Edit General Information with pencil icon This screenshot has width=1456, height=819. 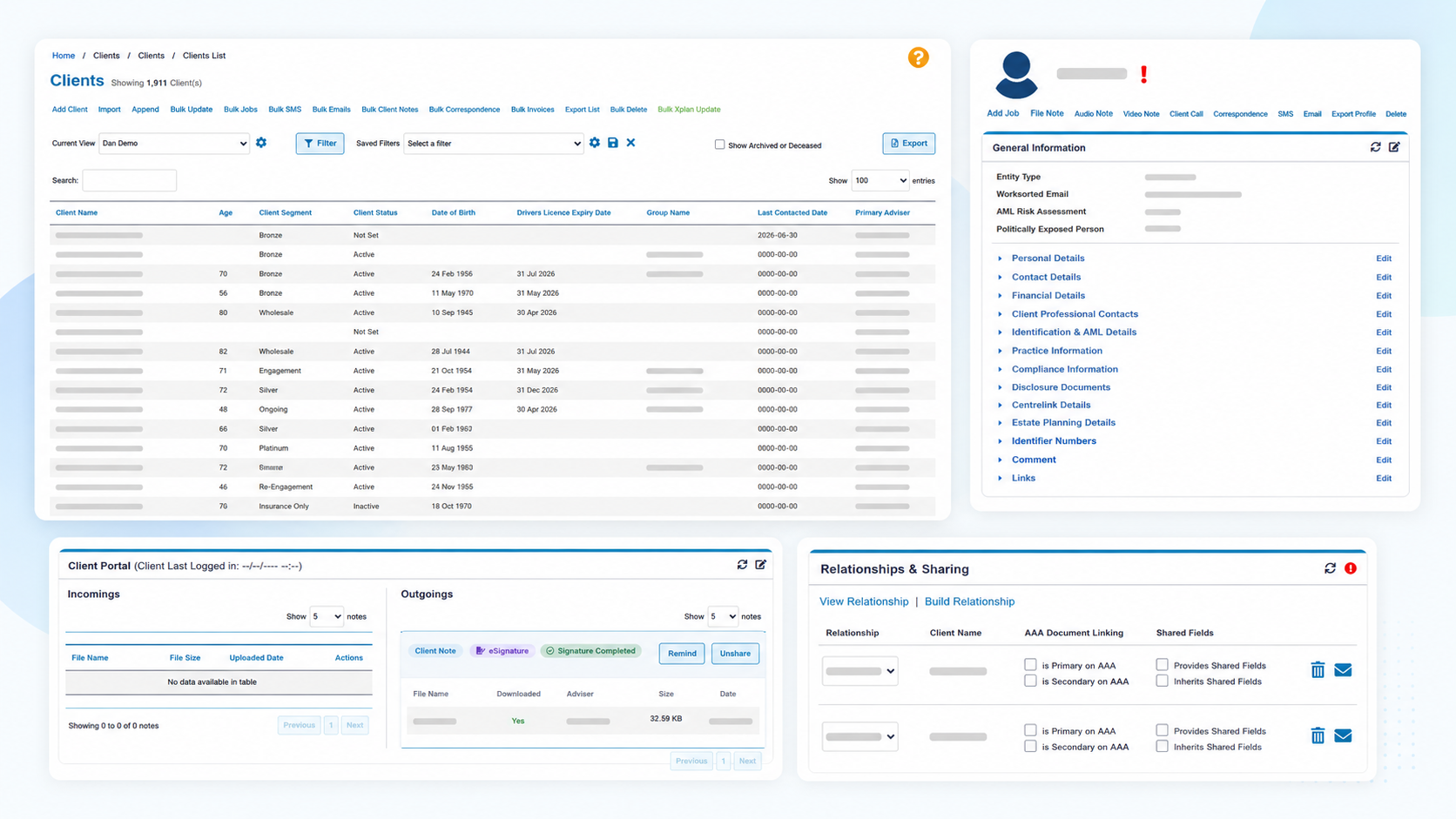[1394, 147]
